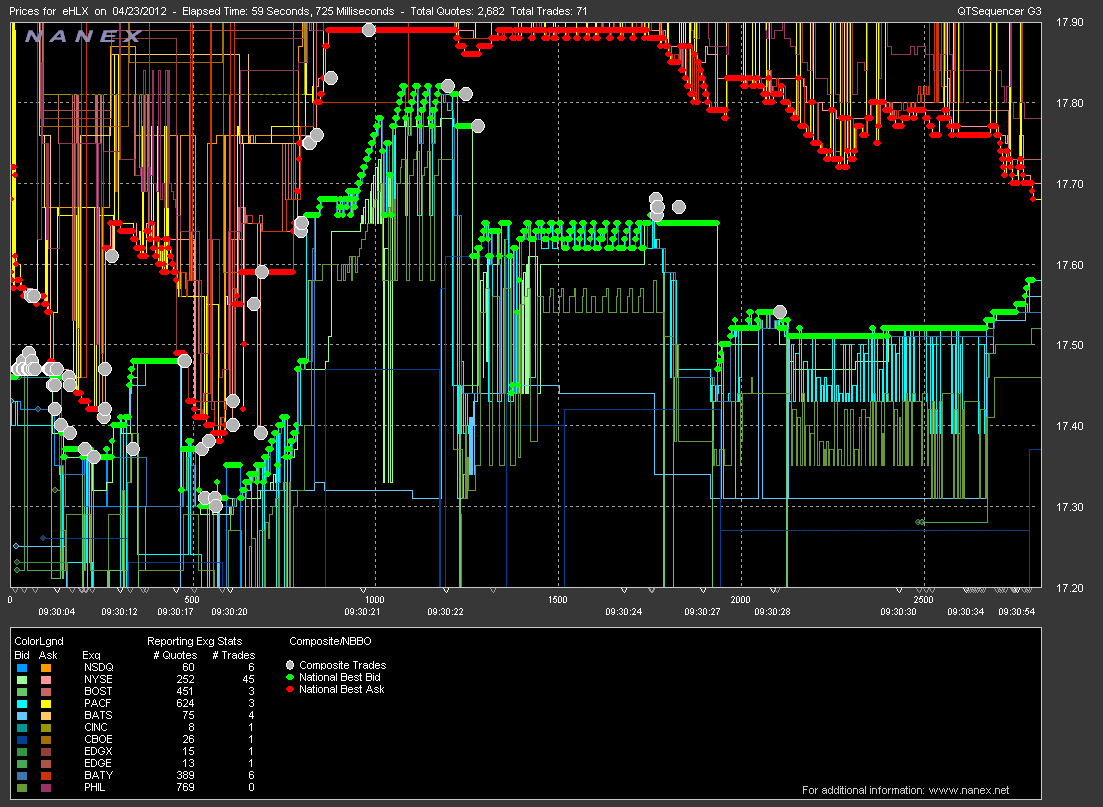Click the National Best Ask red dot
The image size is (1103, 807).
(x=291, y=689)
